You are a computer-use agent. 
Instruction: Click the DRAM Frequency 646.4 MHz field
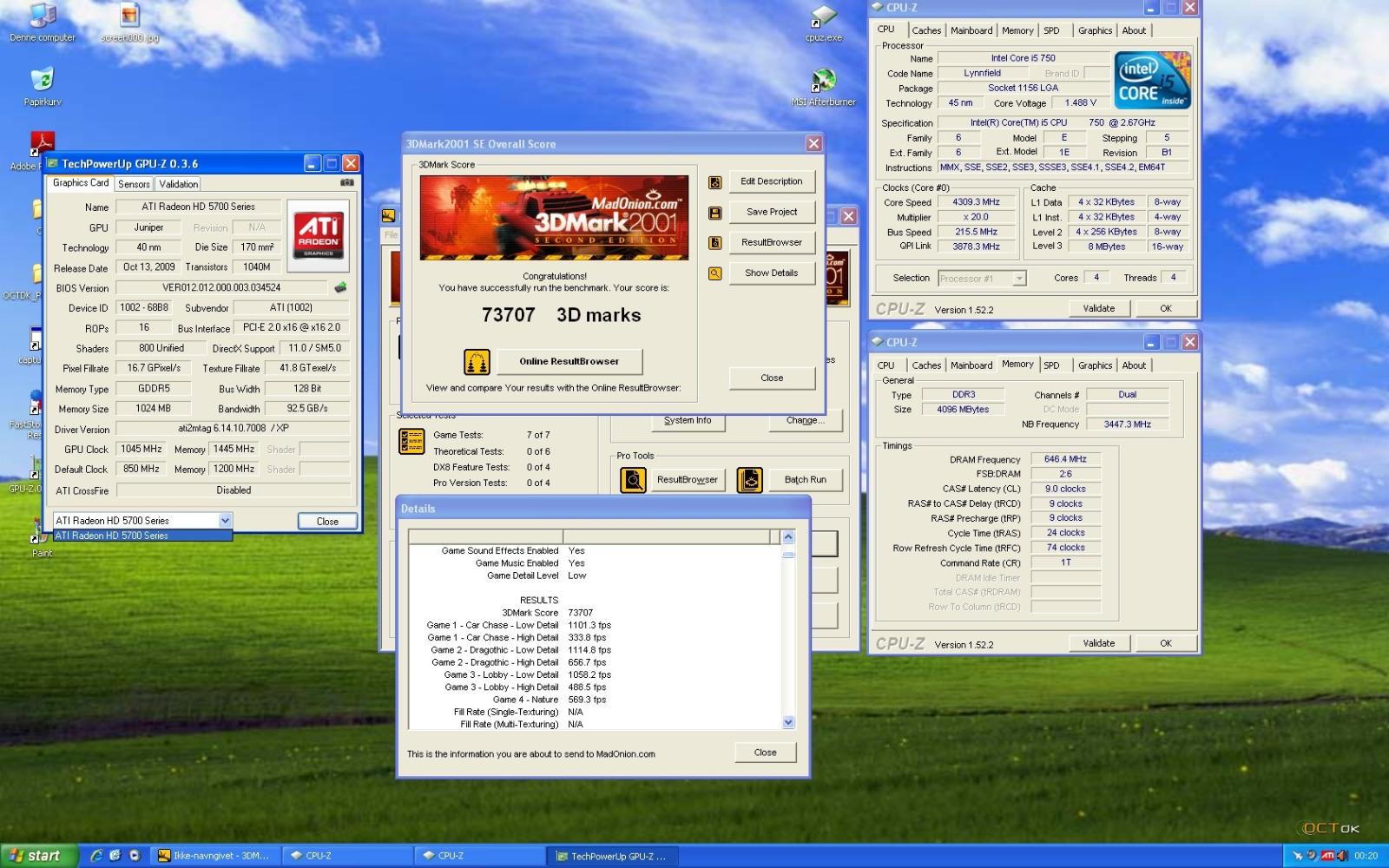[x=1065, y=459]
